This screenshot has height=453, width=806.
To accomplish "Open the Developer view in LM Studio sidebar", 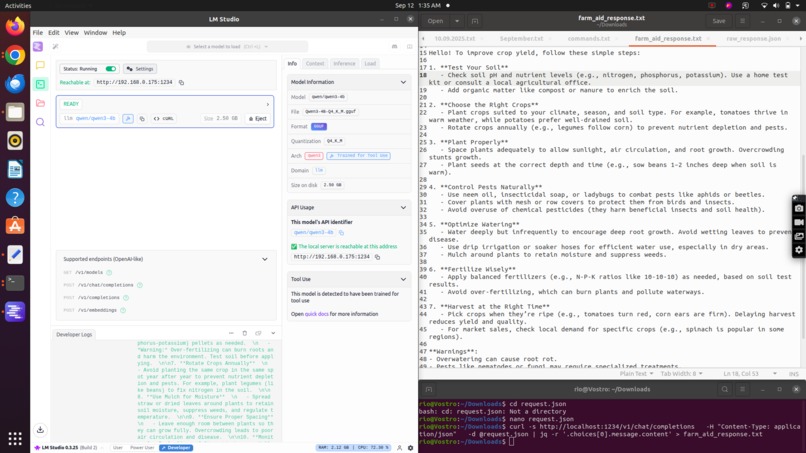I will point(40,84).
